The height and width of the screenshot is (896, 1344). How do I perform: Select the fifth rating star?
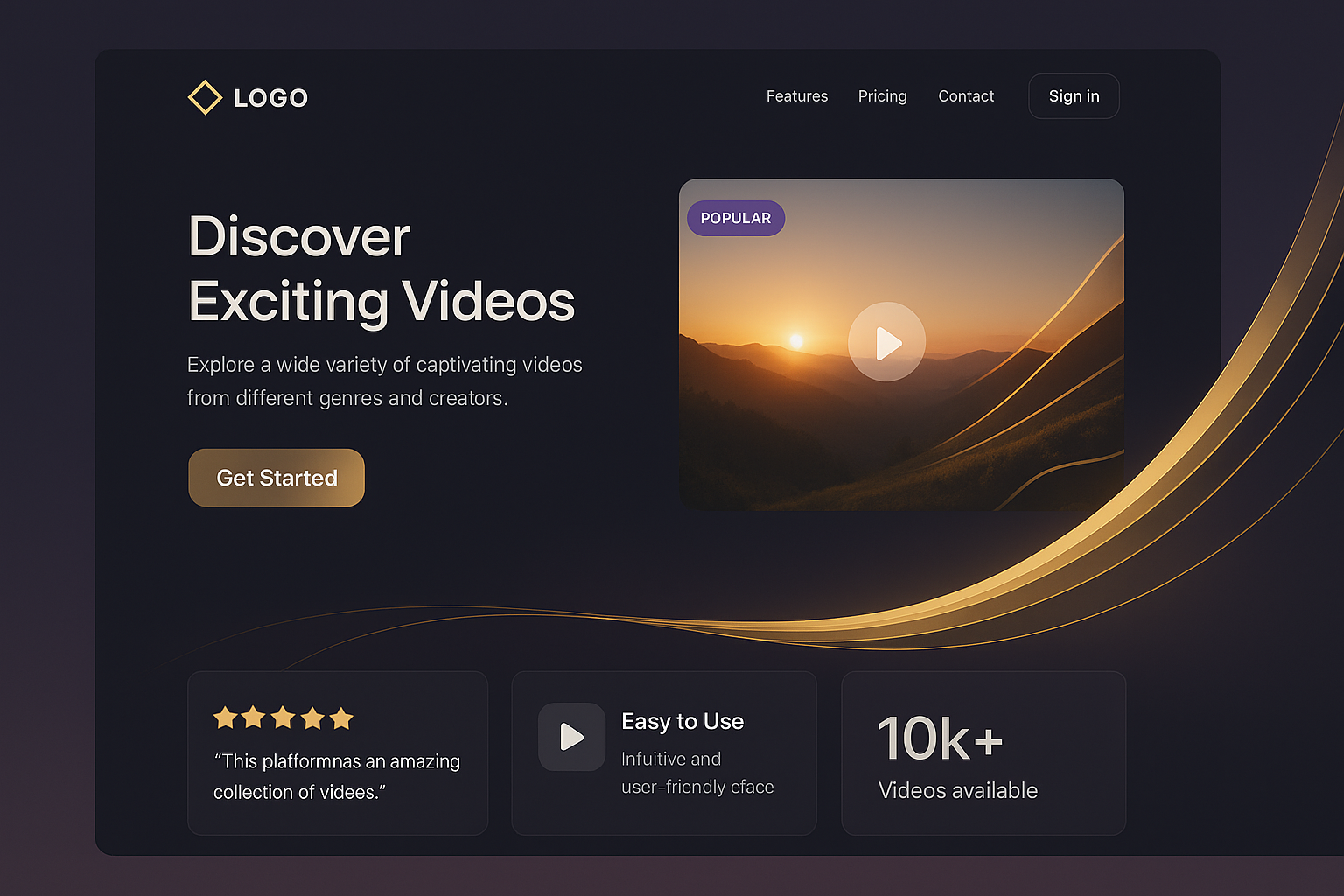click(x=341, y=718)
